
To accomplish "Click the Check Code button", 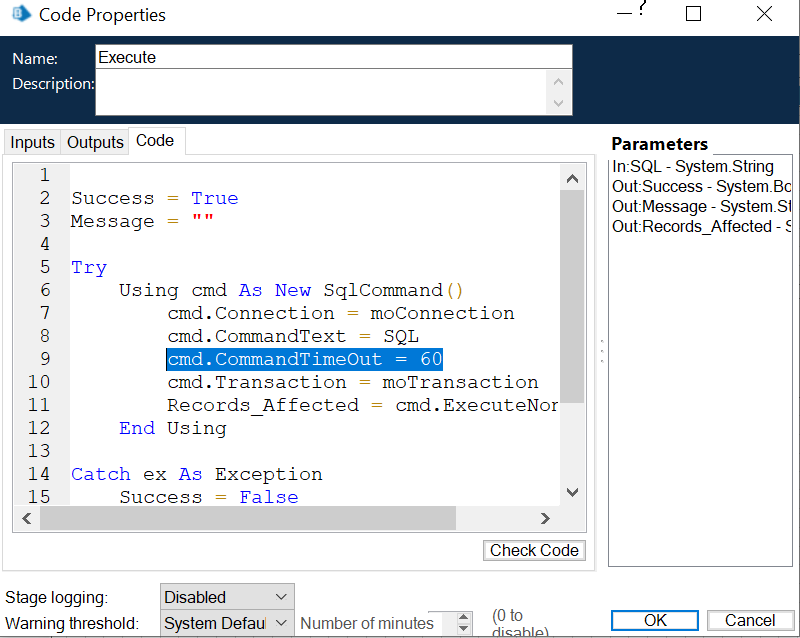I will (534, 550).
